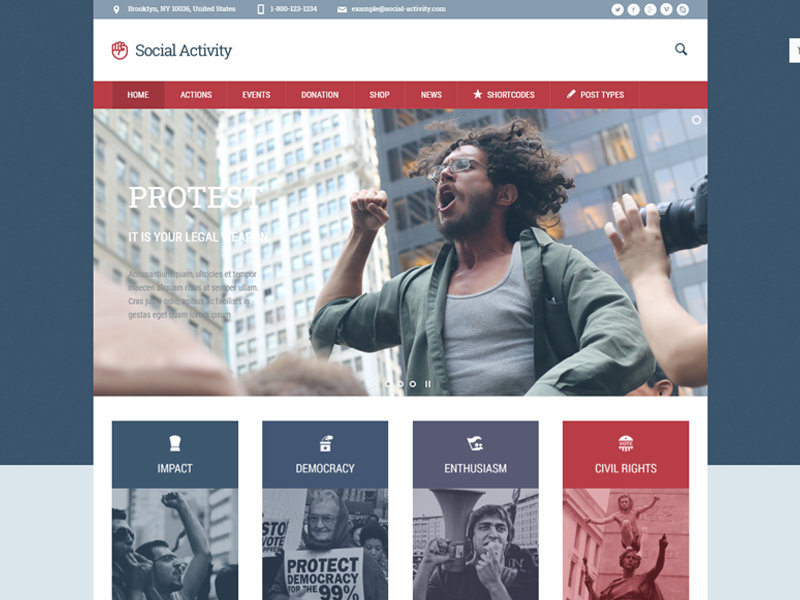The width and height of the screenshot is (800, 600).
Task: Go to the Donation page
Action: (320, 95)
